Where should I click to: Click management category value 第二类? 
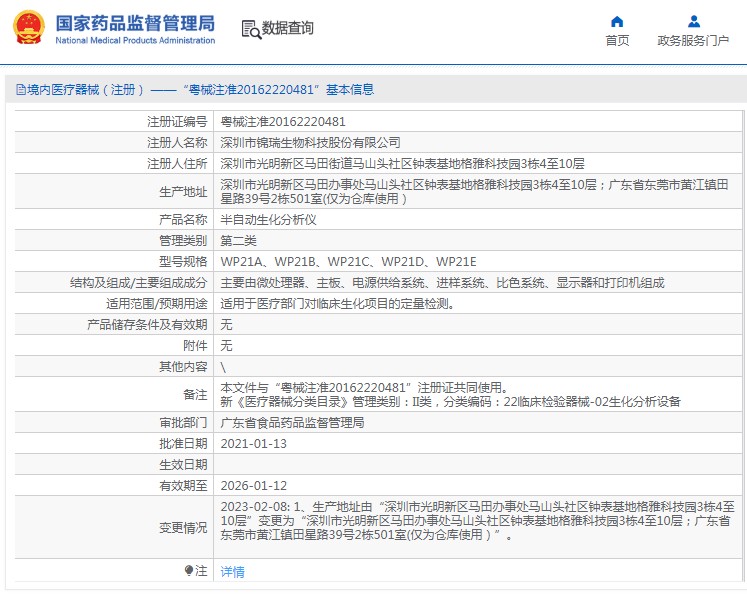pos(238,241)
